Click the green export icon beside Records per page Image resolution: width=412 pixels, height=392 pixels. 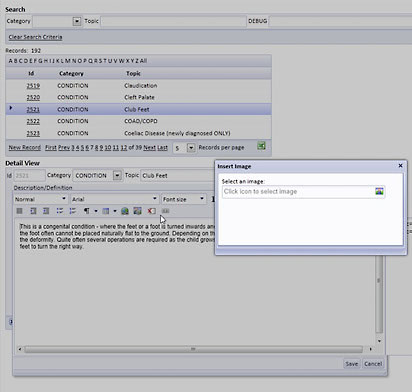(x=261, y=146)
